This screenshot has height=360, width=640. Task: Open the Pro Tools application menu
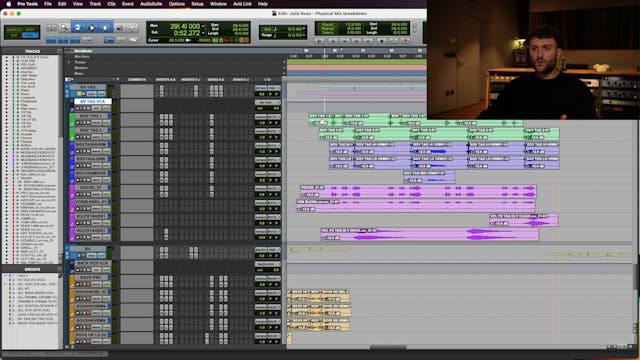click(27, 4)
